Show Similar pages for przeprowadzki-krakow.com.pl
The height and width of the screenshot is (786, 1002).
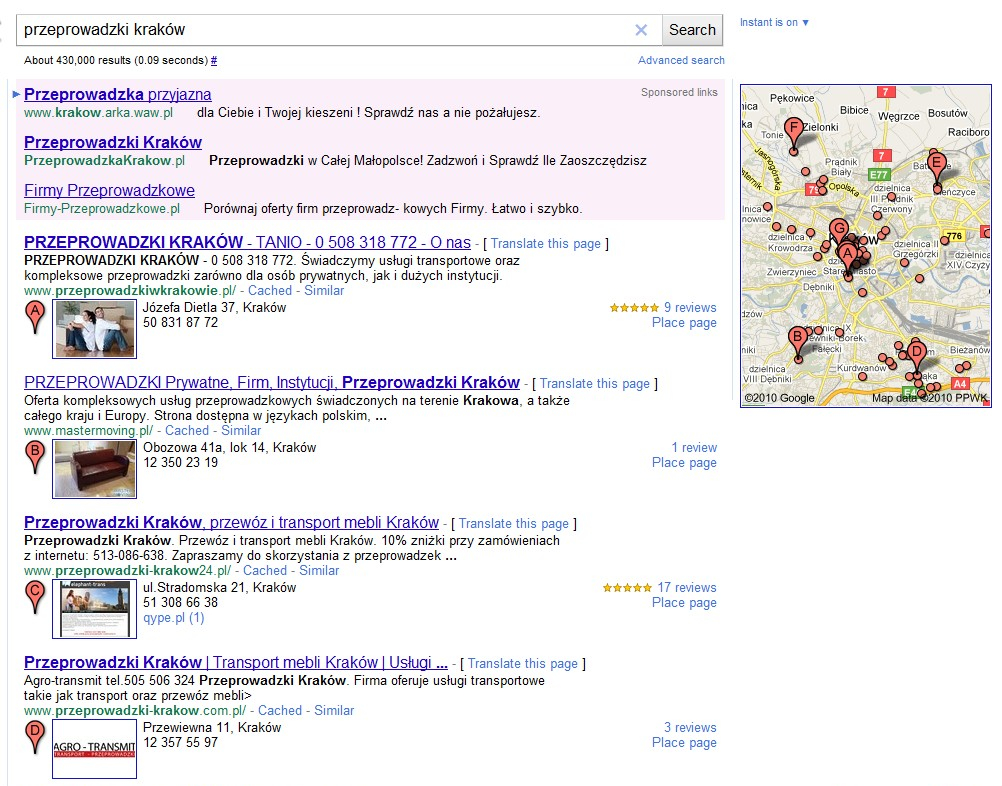(x=334, y=711)
